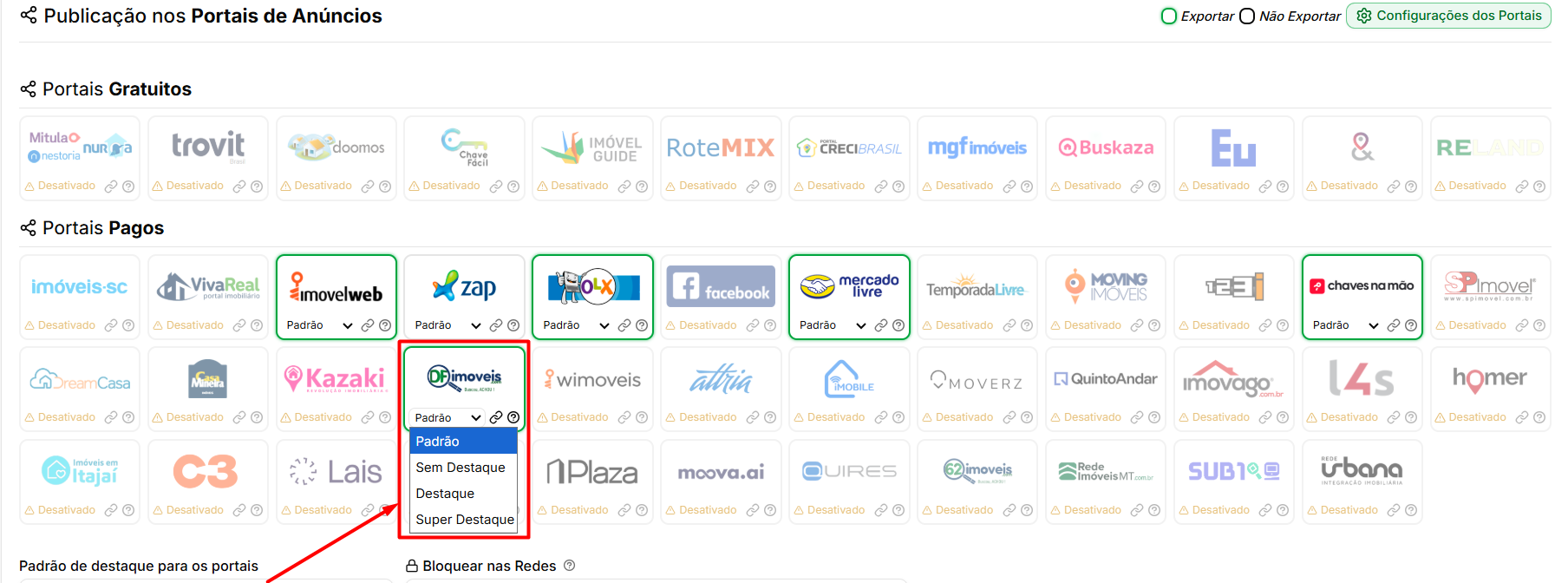Open Configurações dos Portais button
The width and height of the screenshot is (1568, 583).
(1449, 16)
